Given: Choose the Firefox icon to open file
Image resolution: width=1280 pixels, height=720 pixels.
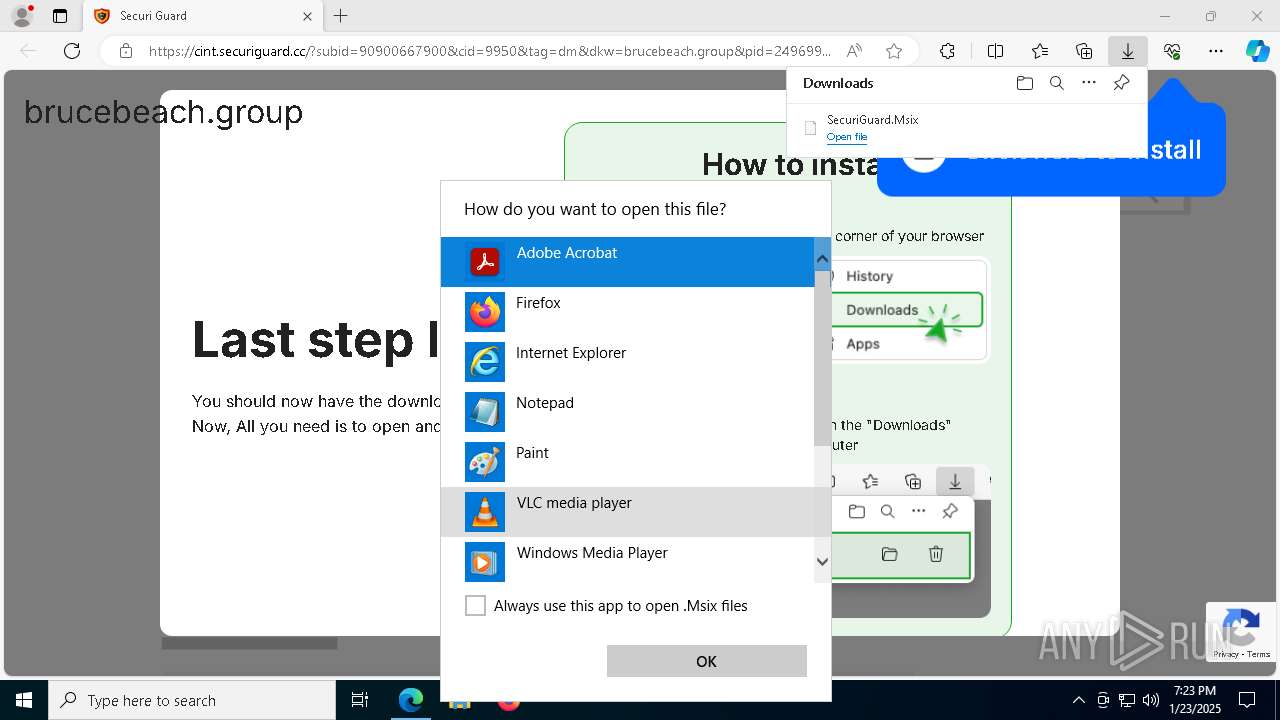Looking at the screenshot, I should click(485, 312).
